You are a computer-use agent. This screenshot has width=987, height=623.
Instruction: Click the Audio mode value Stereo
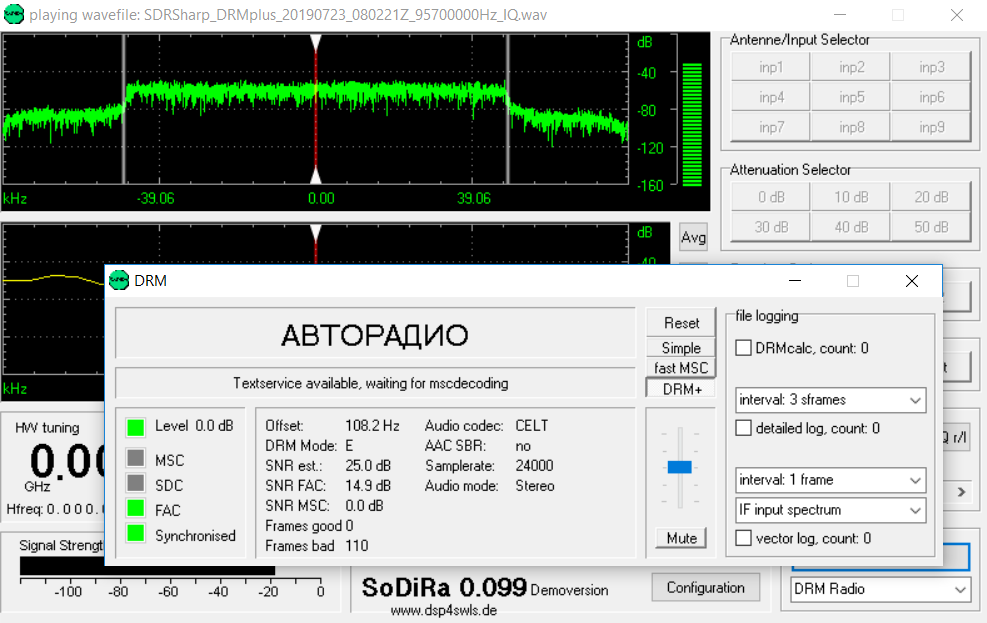tap(535, 486)
